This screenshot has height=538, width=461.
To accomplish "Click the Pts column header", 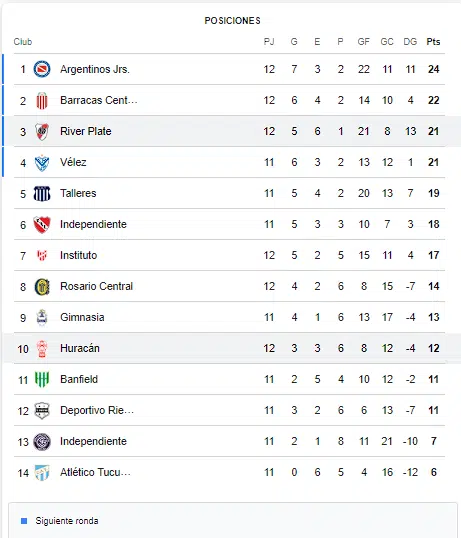I will [433, 42].
